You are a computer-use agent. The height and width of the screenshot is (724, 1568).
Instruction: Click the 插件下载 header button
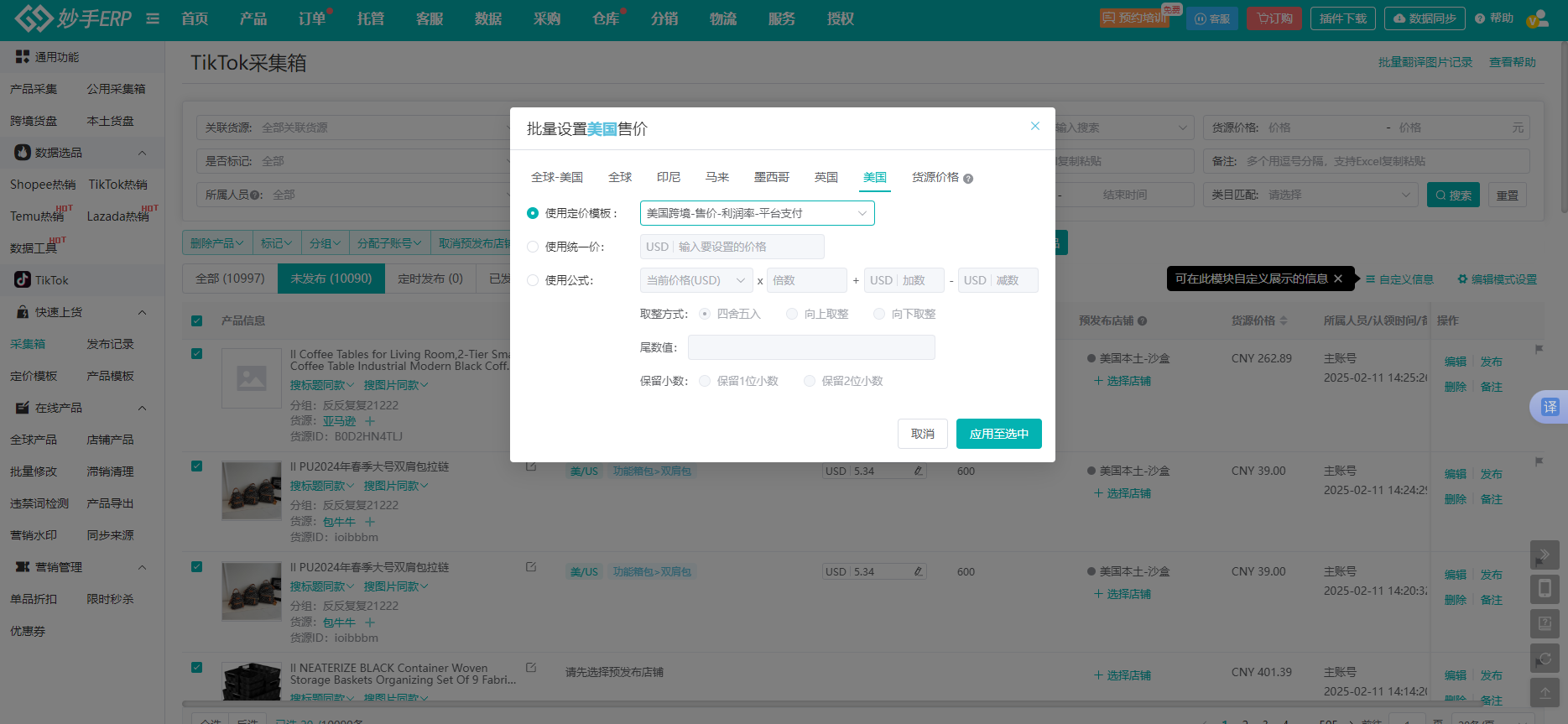coord(1343,18)
